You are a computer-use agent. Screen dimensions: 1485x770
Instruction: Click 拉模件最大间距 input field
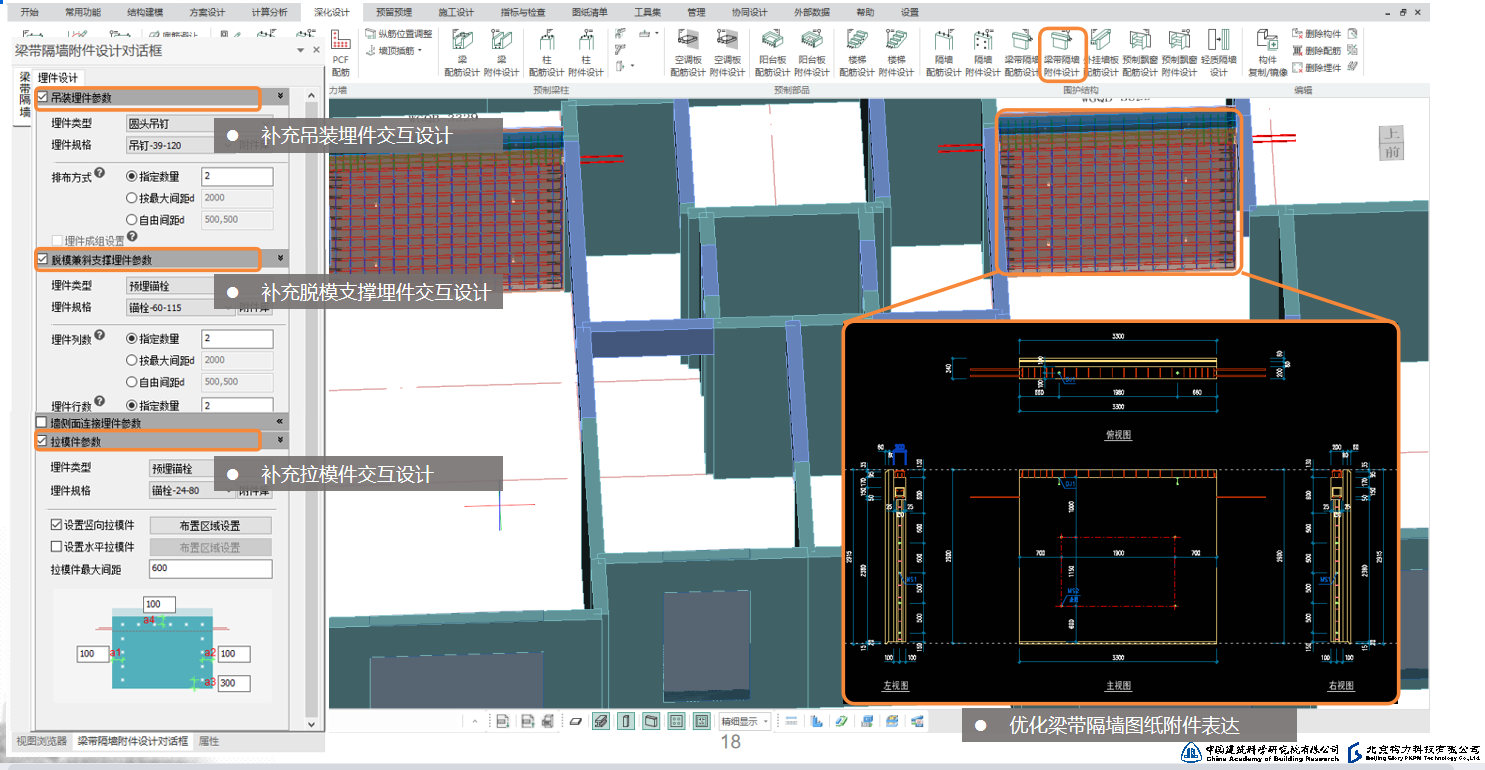[x=210, y=569]
